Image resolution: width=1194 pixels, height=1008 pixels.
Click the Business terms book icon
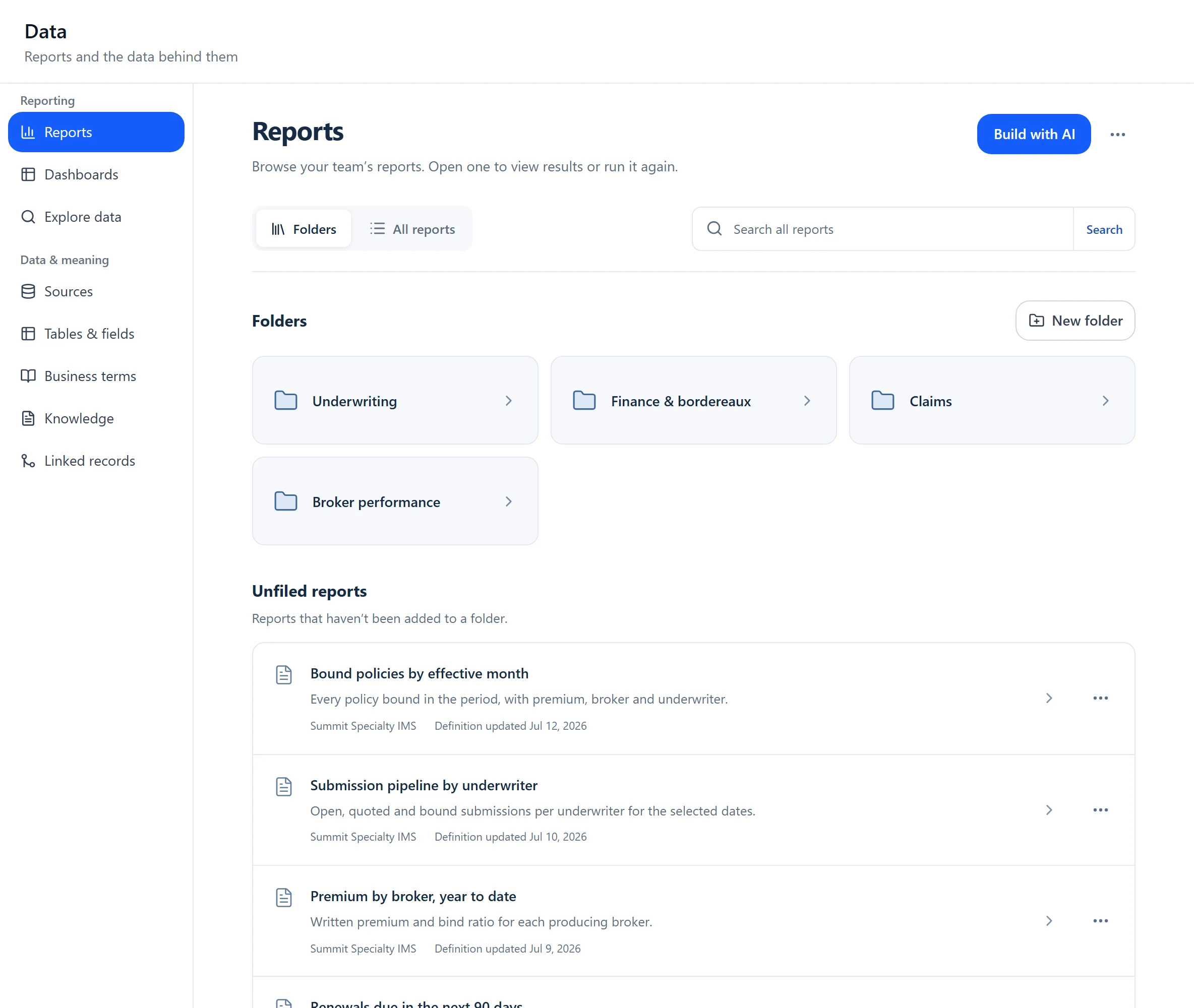pos(28,376)
